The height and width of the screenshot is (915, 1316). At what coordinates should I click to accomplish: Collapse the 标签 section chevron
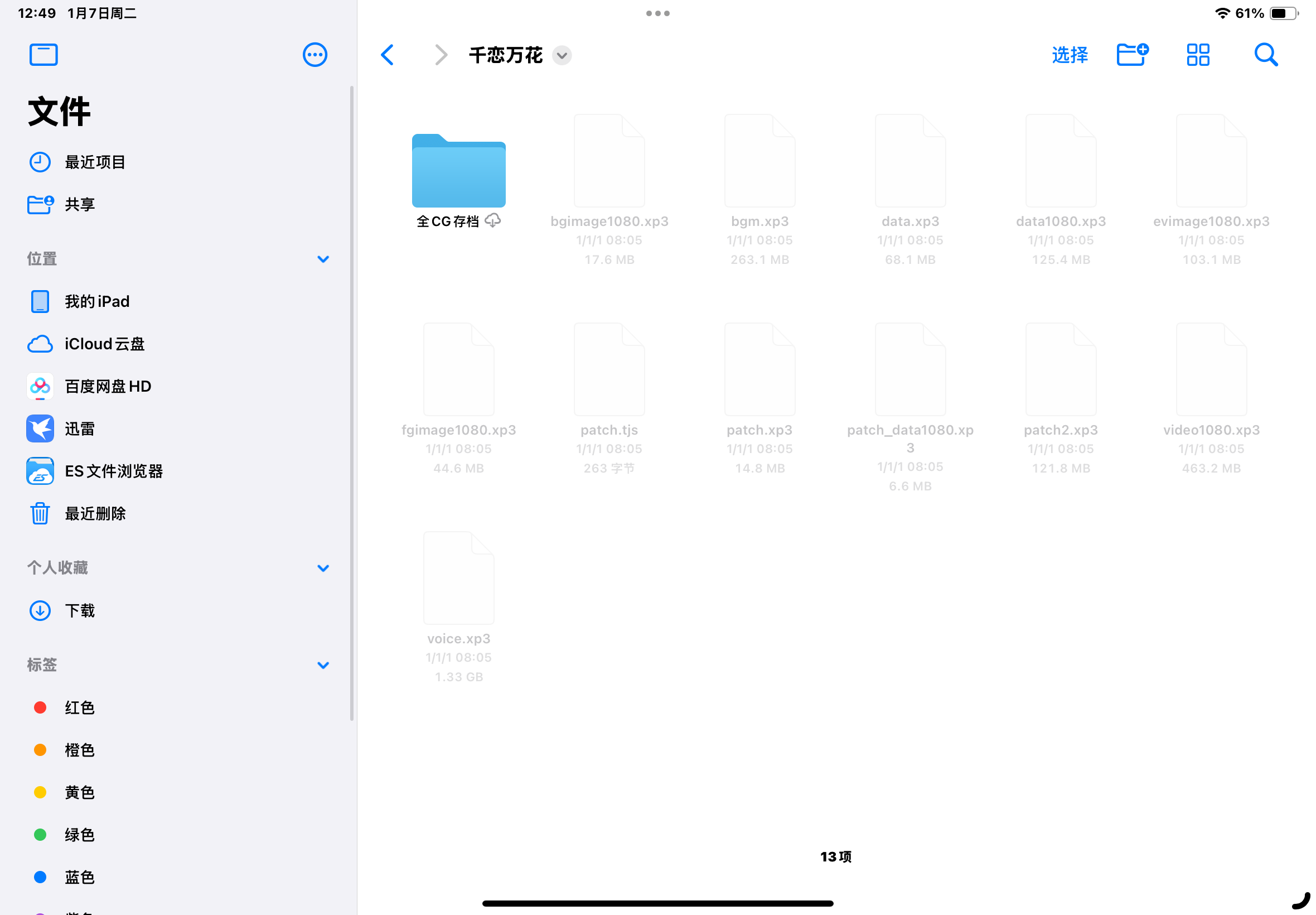point(322,665)
